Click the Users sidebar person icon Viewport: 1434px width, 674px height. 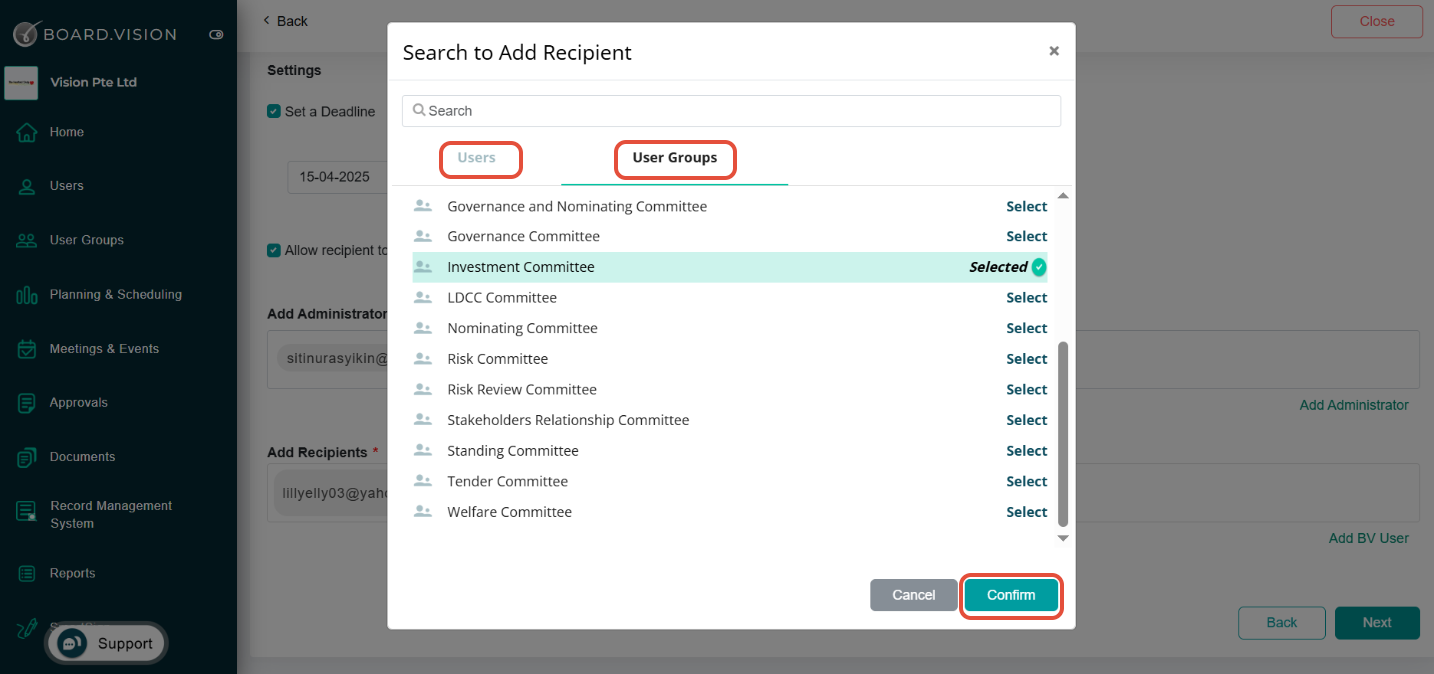tap(27, 186)
